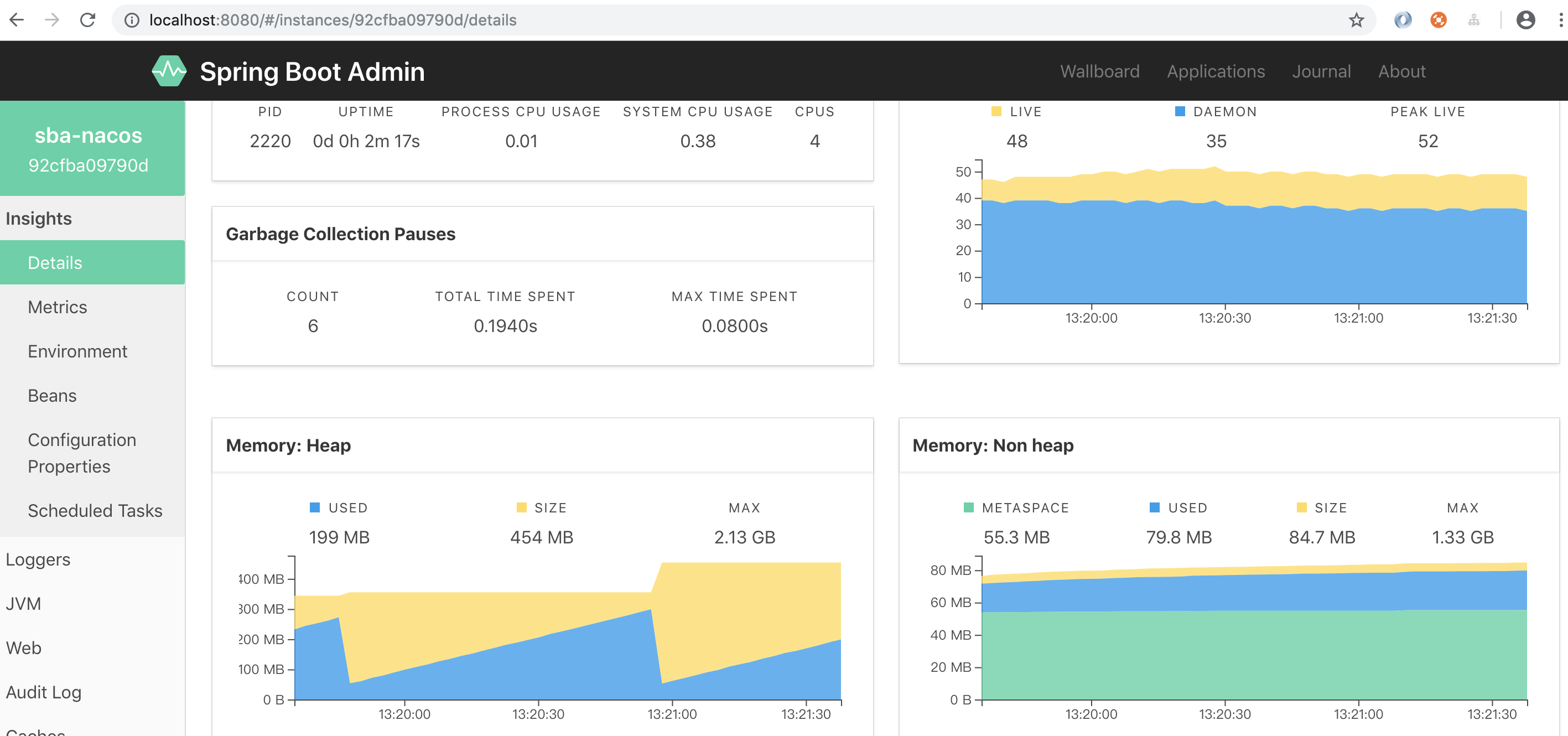Open Scheduled Tasks in the sidebar
Viewport: 1568px width, 736px height.
(x=95, y=510)
